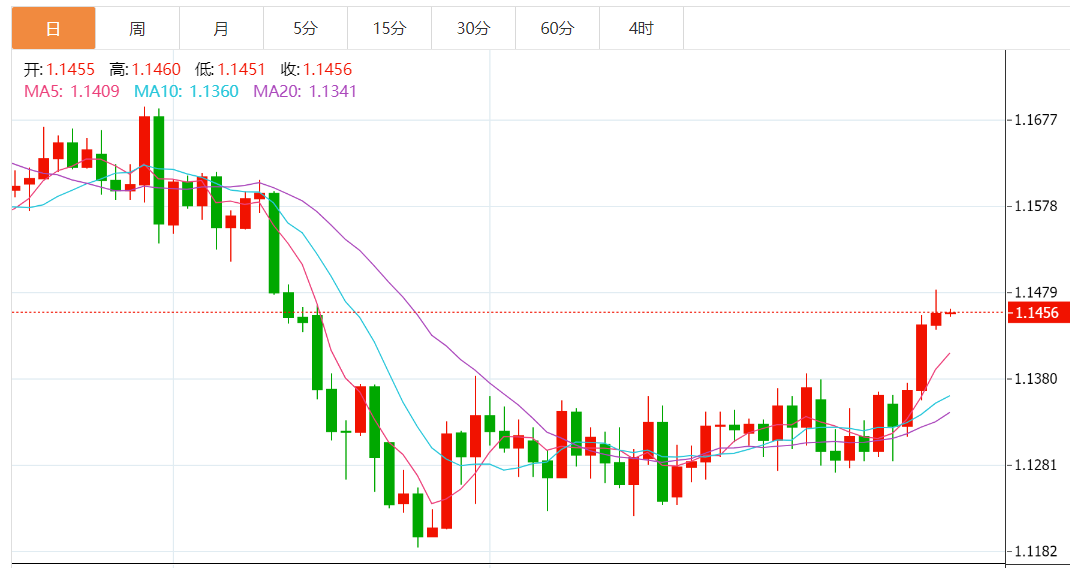Screen dimensions: 1070x568
Task: Switch chart to 5分 interval
Action: (305, 28)
